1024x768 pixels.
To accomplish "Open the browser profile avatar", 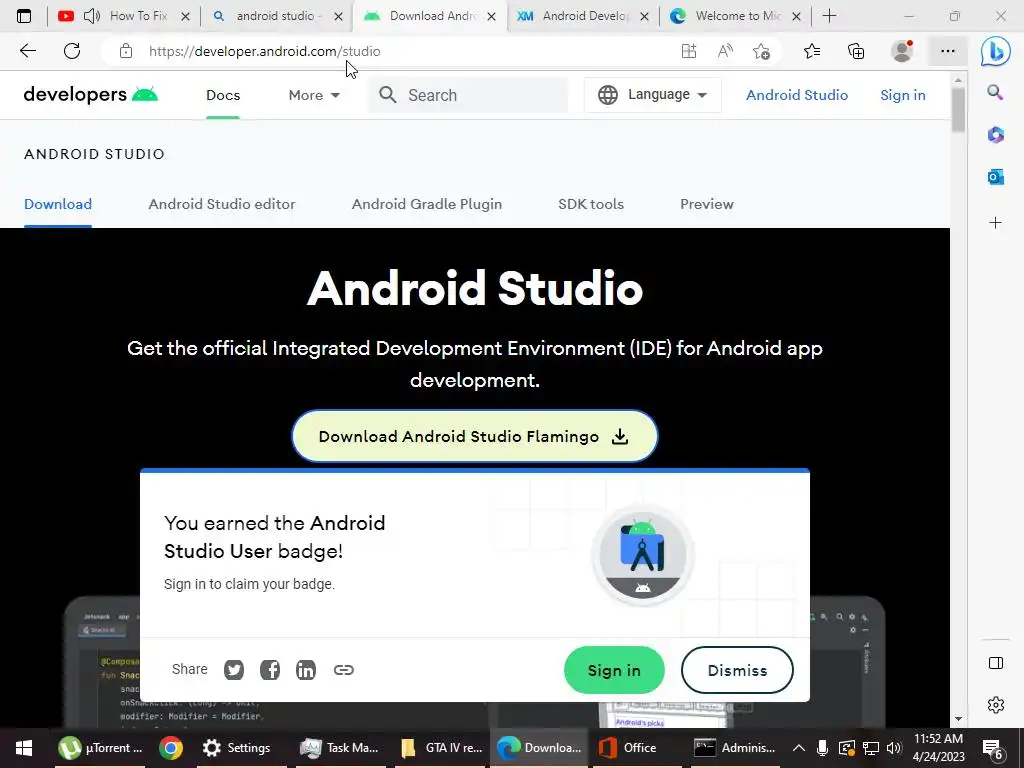I will (x=902, y=51).
